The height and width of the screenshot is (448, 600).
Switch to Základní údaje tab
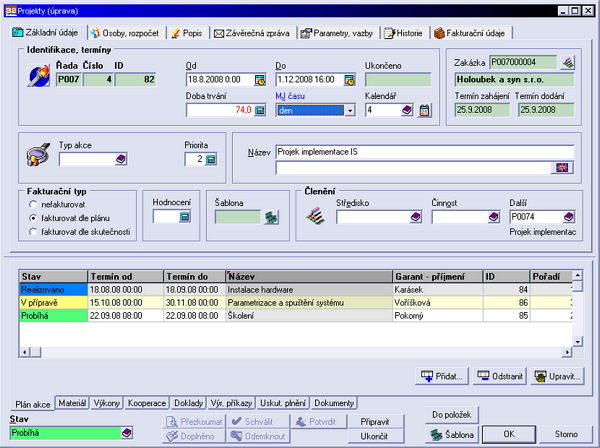click(46, 33)
